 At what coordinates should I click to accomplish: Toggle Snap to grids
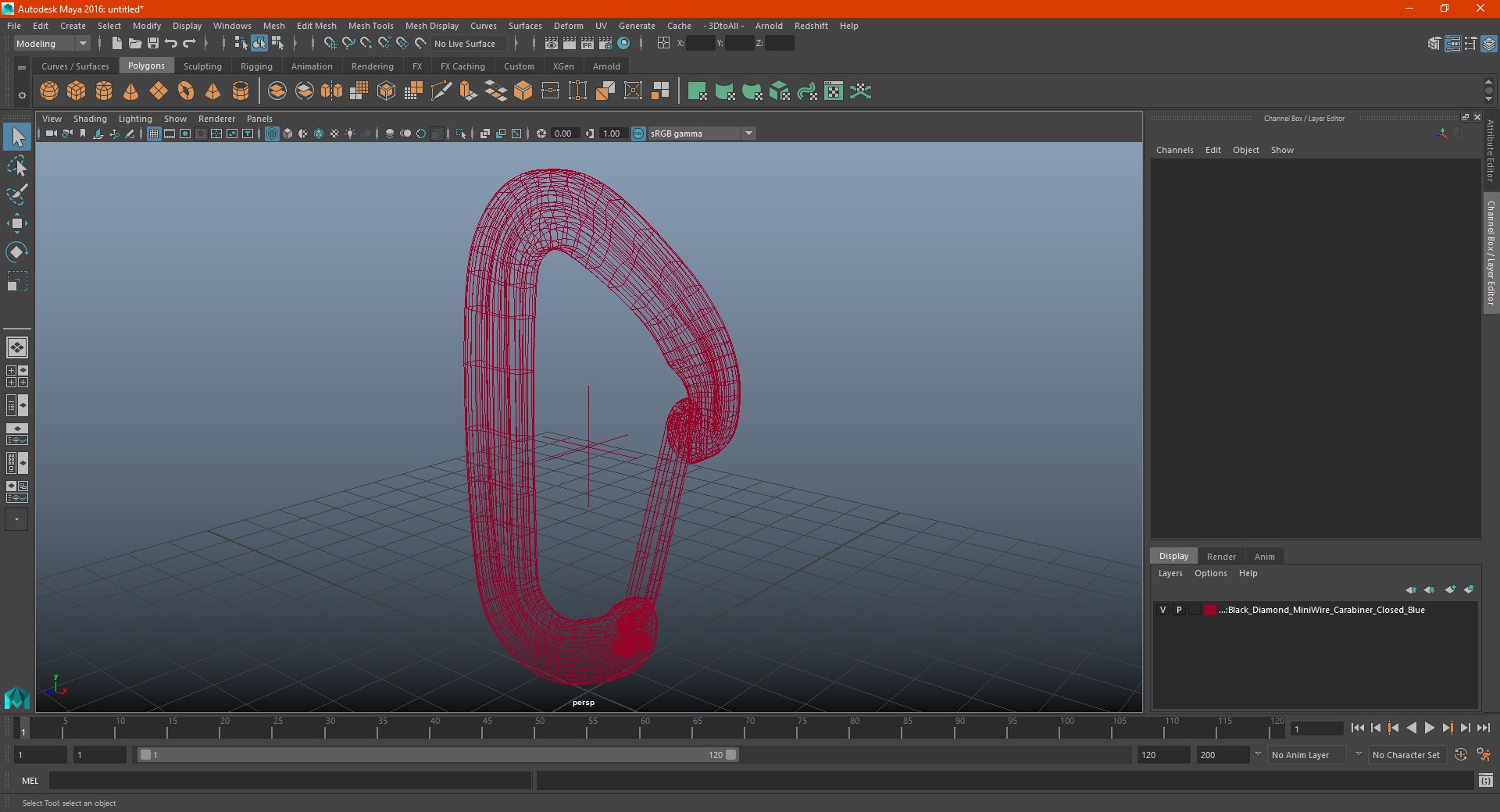click(330, 44)
